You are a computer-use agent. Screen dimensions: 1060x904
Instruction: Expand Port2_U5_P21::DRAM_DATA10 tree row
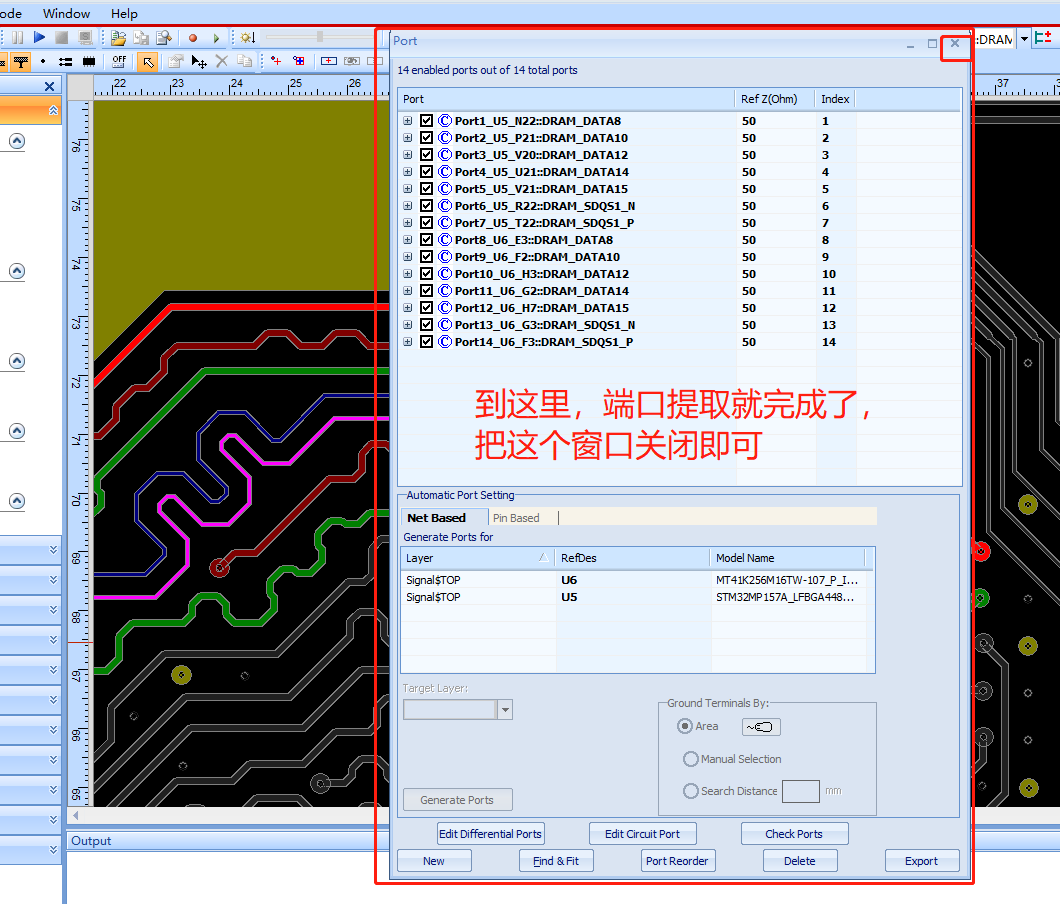pyautogui.click(x=408, y=138)
